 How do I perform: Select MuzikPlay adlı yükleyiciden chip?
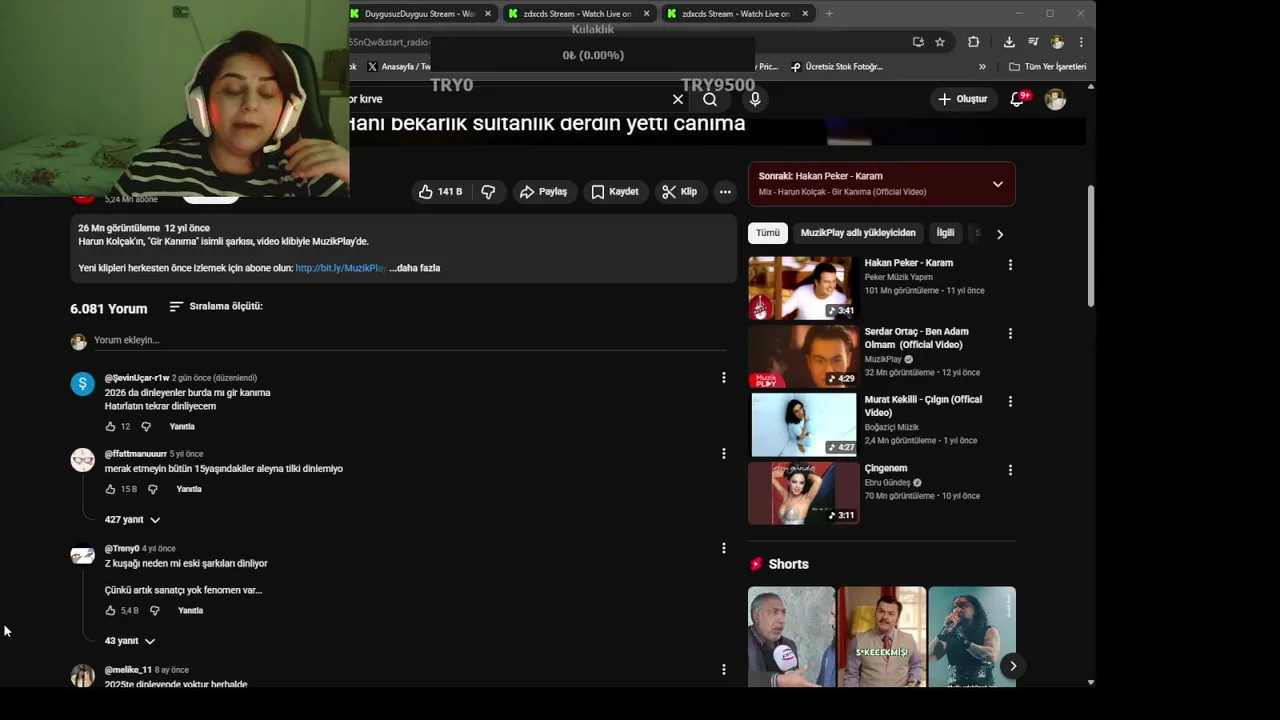(x=858, y=233)
